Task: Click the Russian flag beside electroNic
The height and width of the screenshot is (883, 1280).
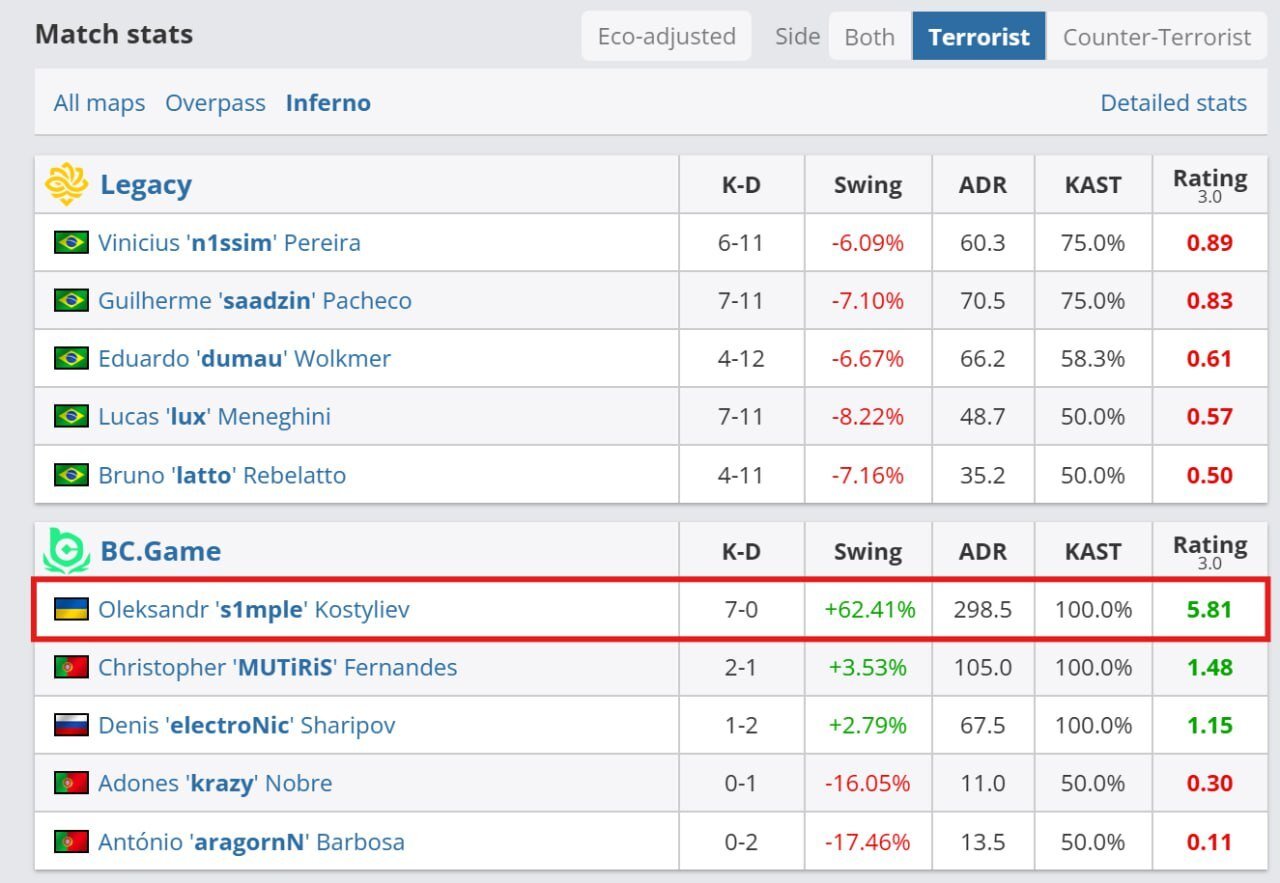Action: (71, 725)
